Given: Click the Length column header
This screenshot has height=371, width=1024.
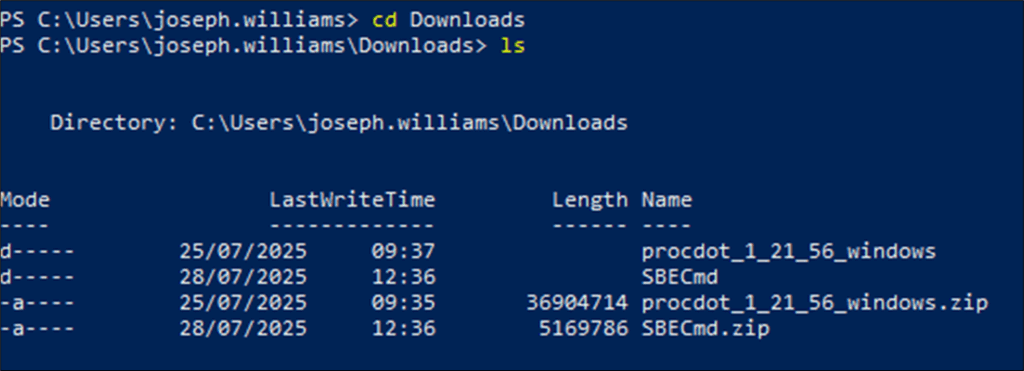Looking at the screenshot, I should (x=590, y=200).
